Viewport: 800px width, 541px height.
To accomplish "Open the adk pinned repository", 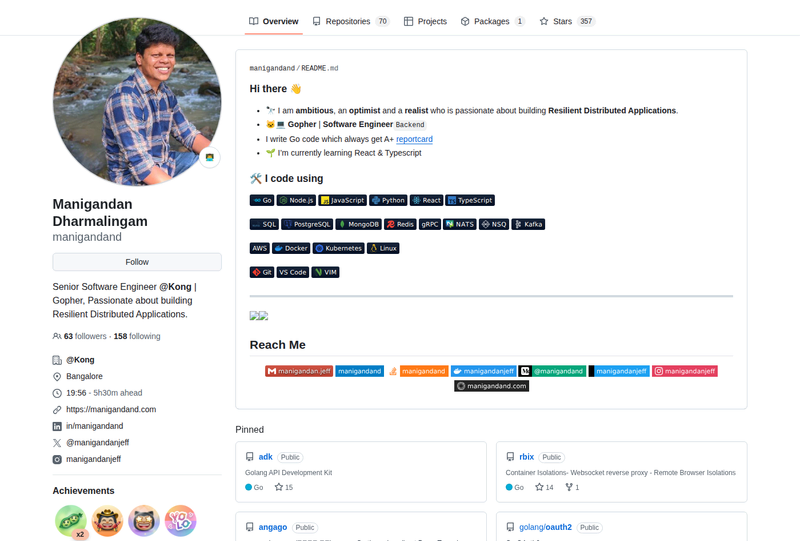I will click(x=265, y=457).
